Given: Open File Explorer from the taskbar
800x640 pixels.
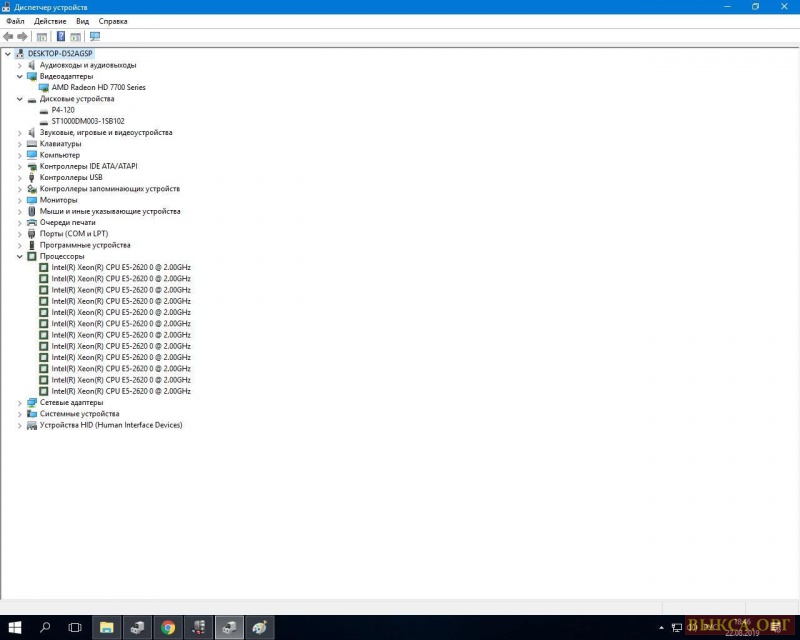Looking at the screenshot, I should coord(106,627).
